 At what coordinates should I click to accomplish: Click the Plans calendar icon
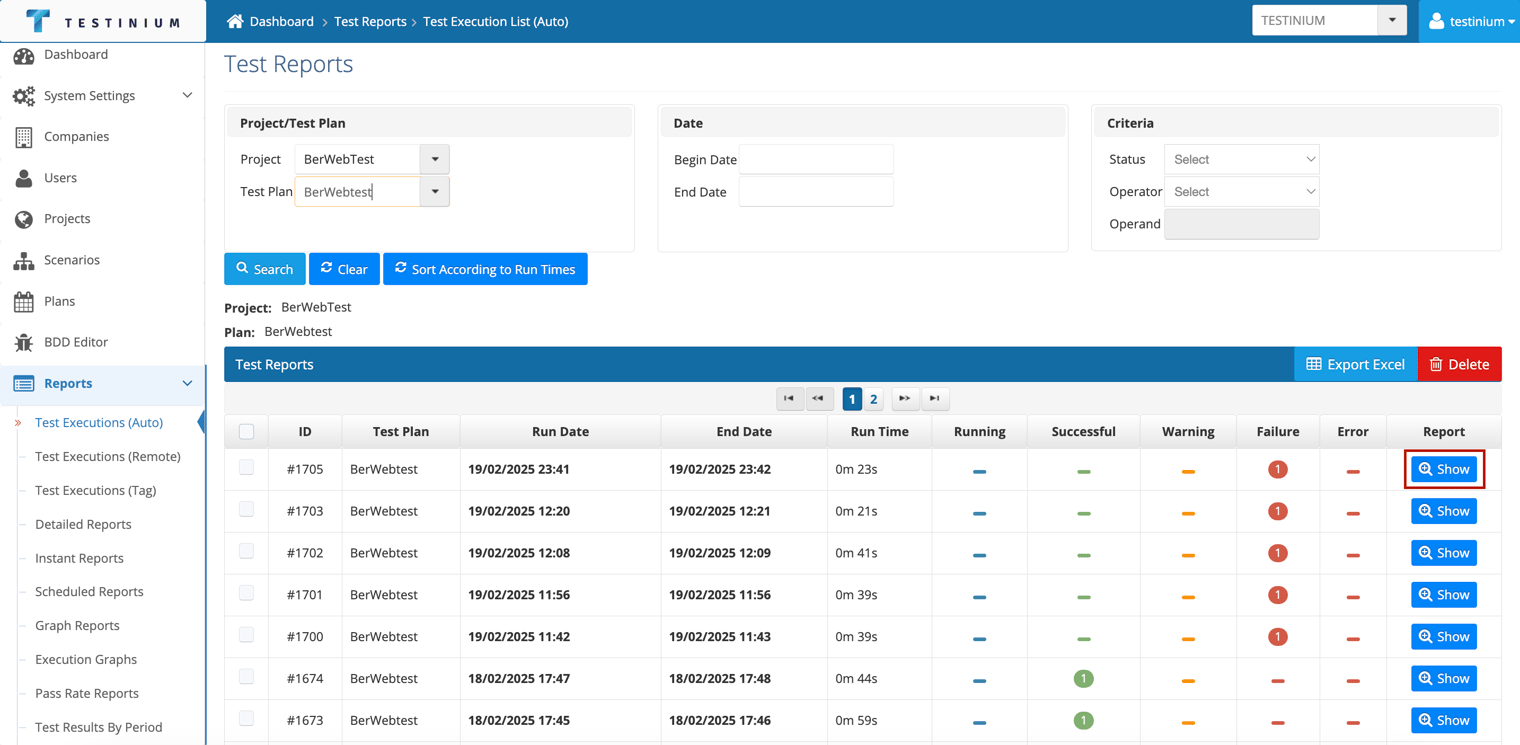(x=24, y=301)
